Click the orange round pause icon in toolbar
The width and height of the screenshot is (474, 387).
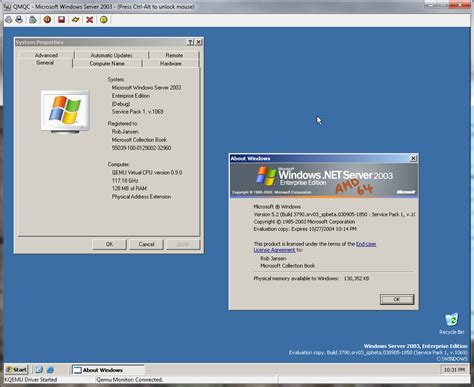coord(47,20)
